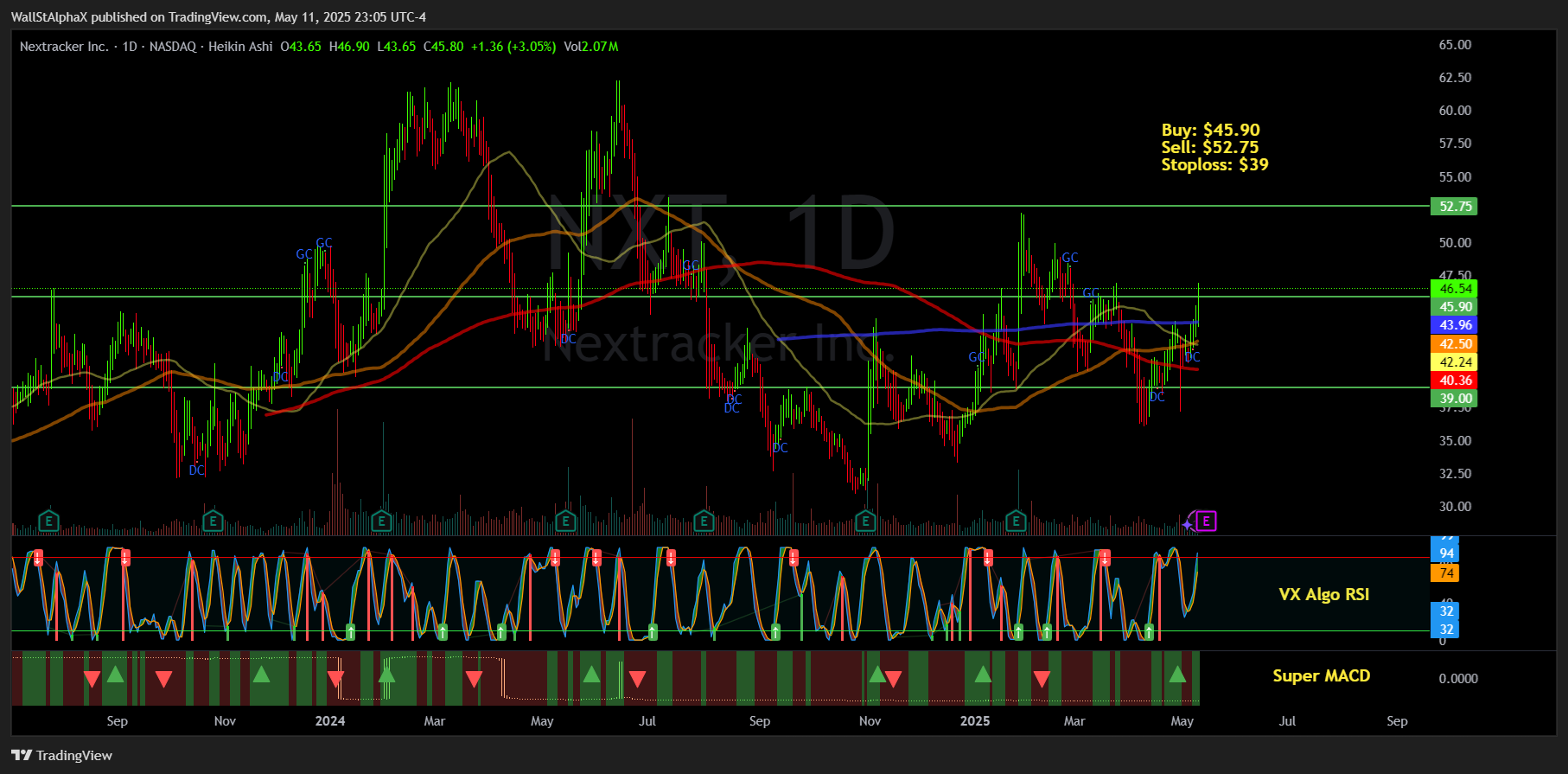Click the 1D interval in the chart legend
This screenshot has height=774, width=1568.
(130, 47)
